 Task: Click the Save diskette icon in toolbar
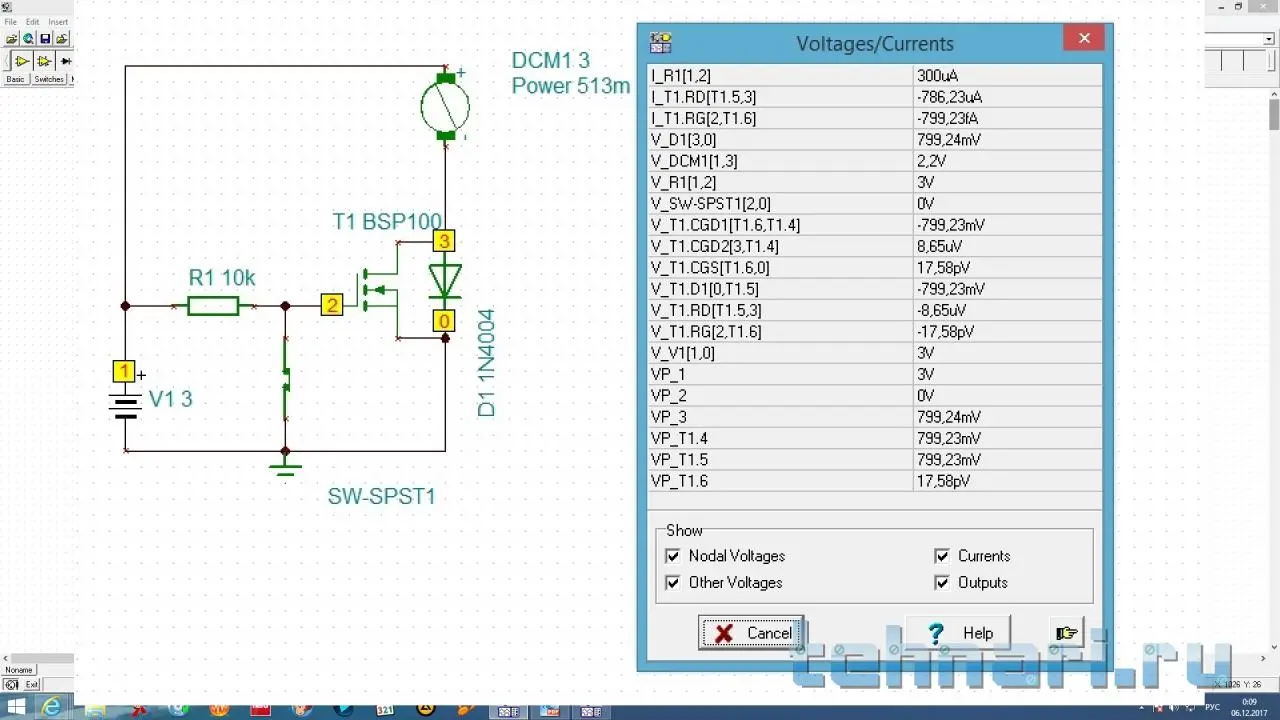pyautogui.click(x=45, y=39)
